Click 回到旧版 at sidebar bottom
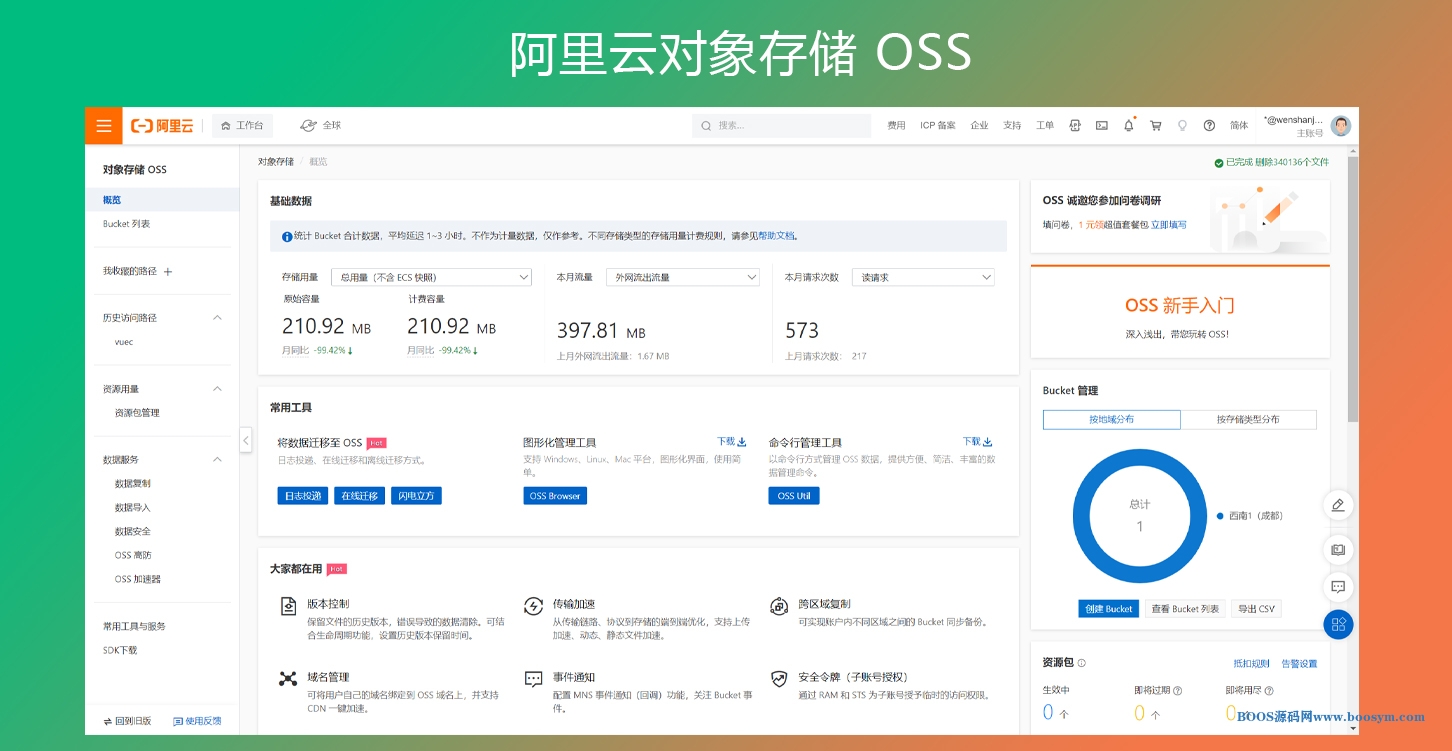 tap(127, 721)
